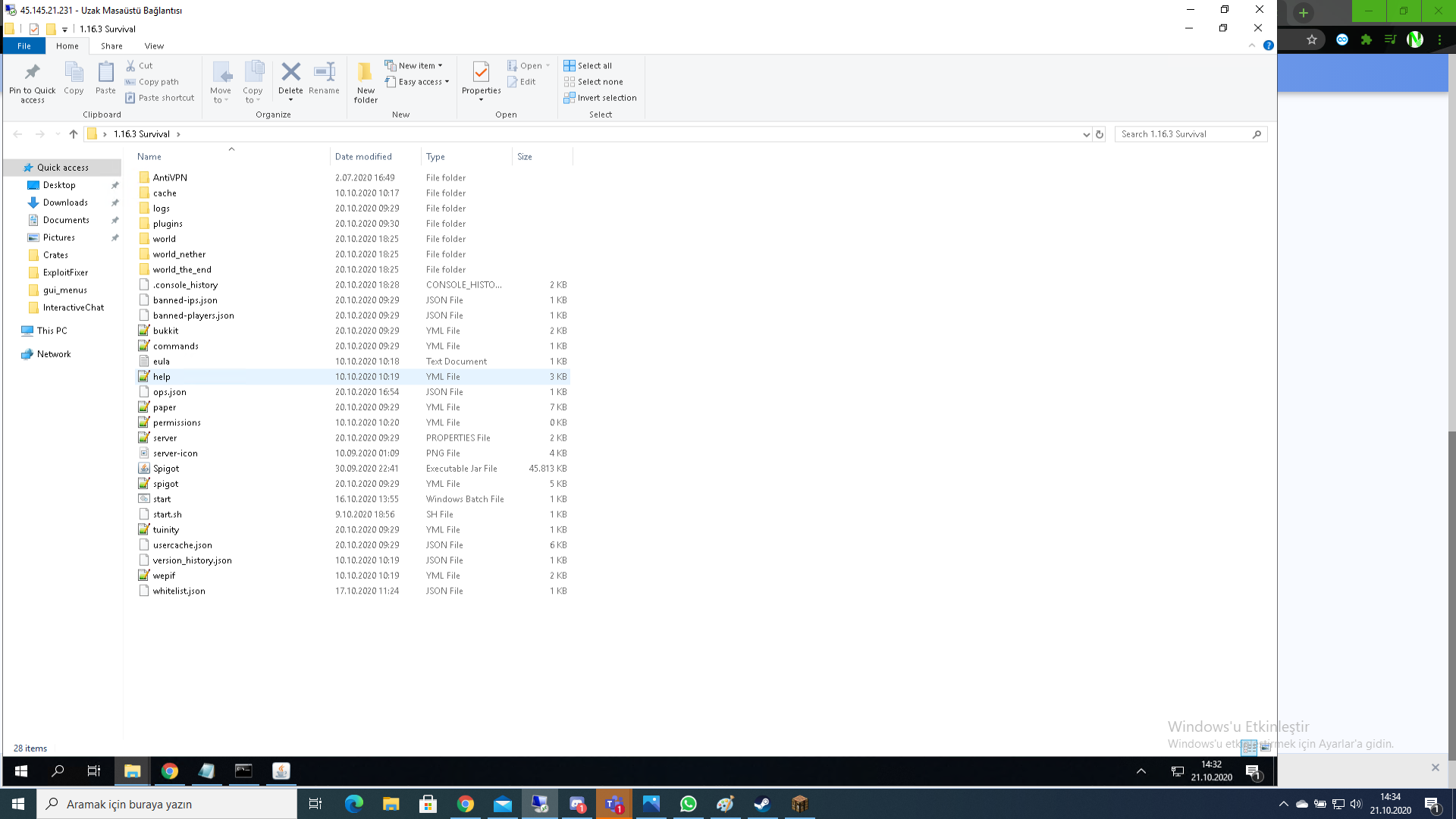The height and width of the screenshot is (819, 1456).
Task: Create a New folder
Action: (366, 82)
